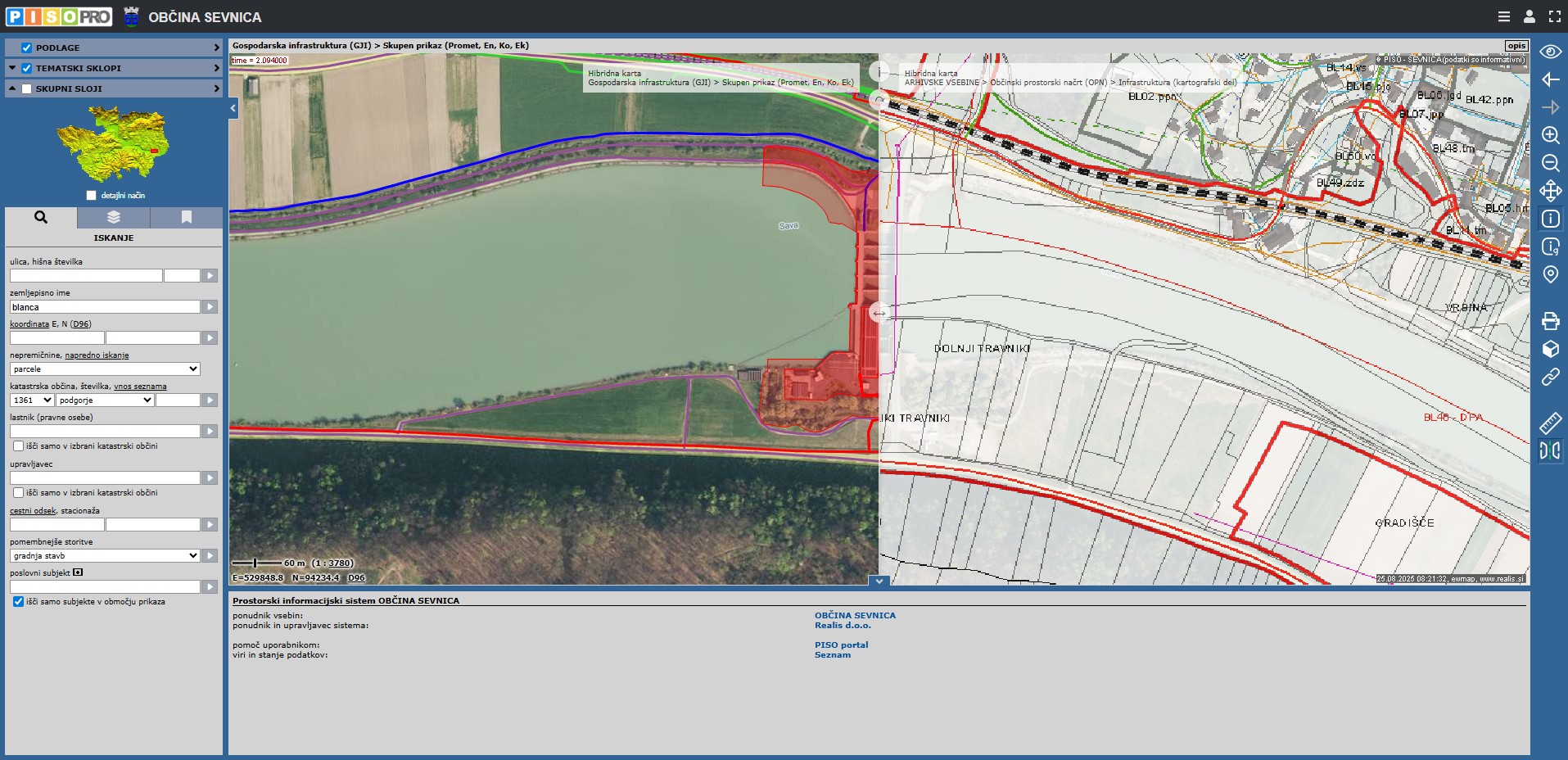
Task: Open the 'parcele' property type dropdown
Action: [x=105, y=369]
